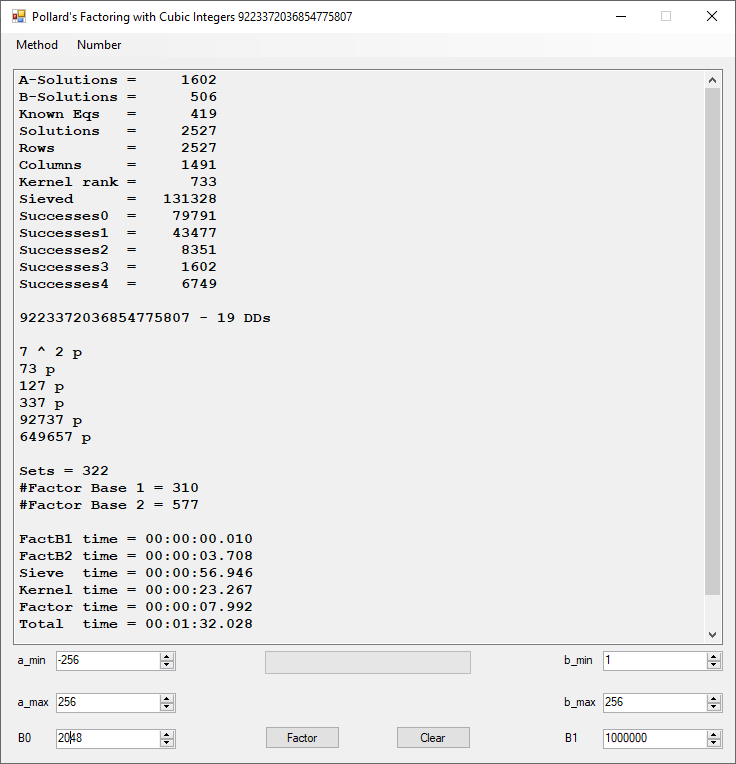Open the Method menu
736x764 pixels.
[x=37, y=45]
